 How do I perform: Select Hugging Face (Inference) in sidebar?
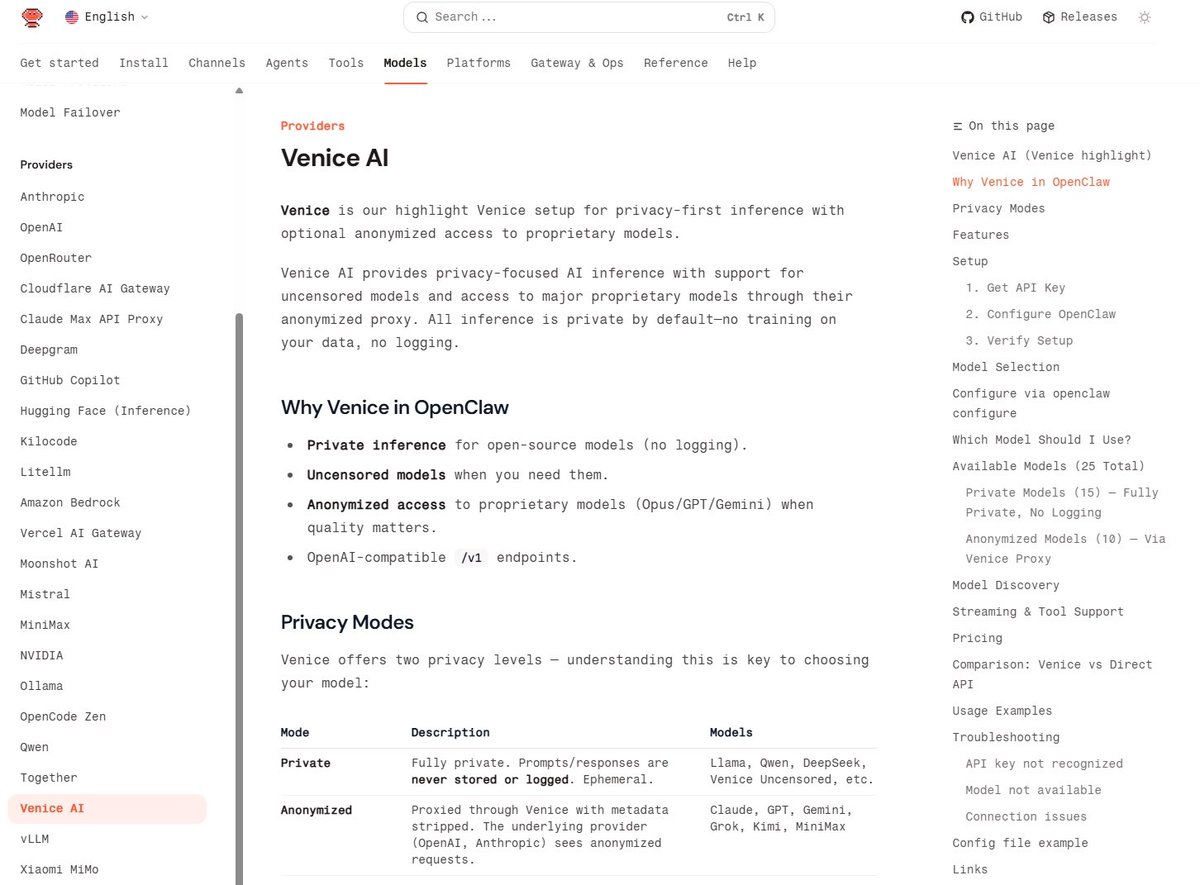[105, 411]
